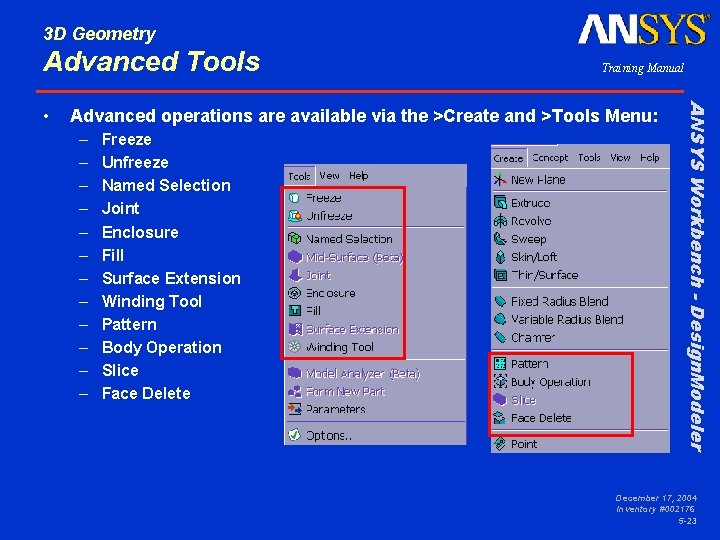Click the Thin/Surface icon
The image size is (720, 540).
[x=500, y=275]
